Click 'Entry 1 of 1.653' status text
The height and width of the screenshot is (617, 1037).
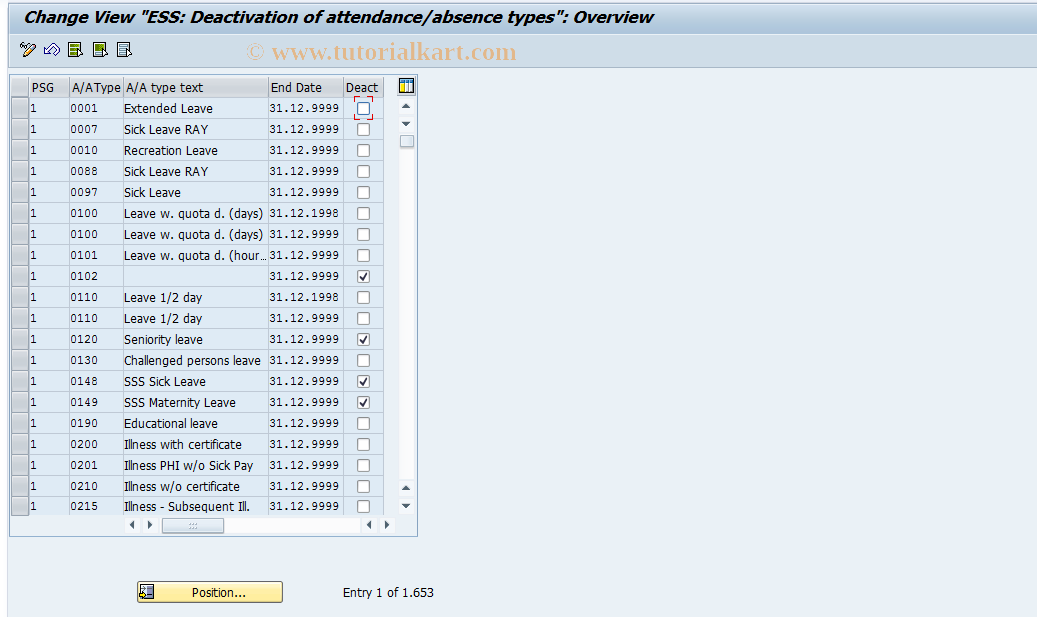[x=388, y=593]
